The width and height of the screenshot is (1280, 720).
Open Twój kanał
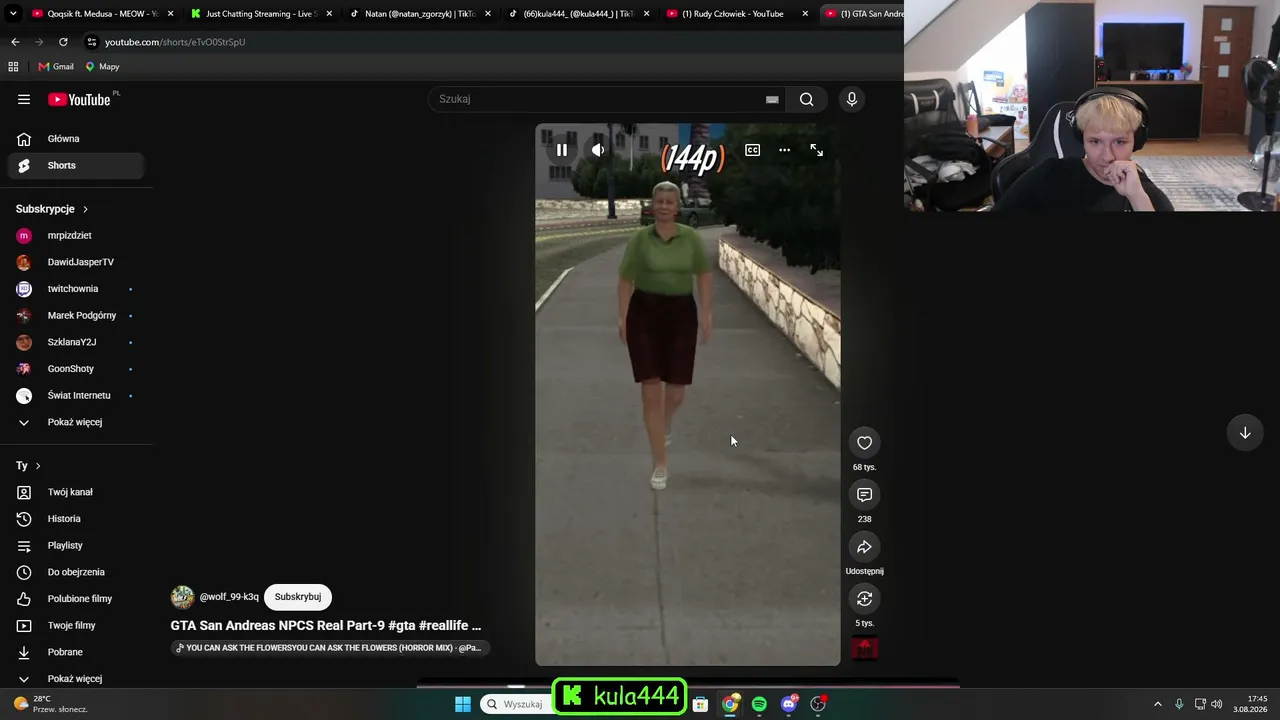(x=76, y=492)
